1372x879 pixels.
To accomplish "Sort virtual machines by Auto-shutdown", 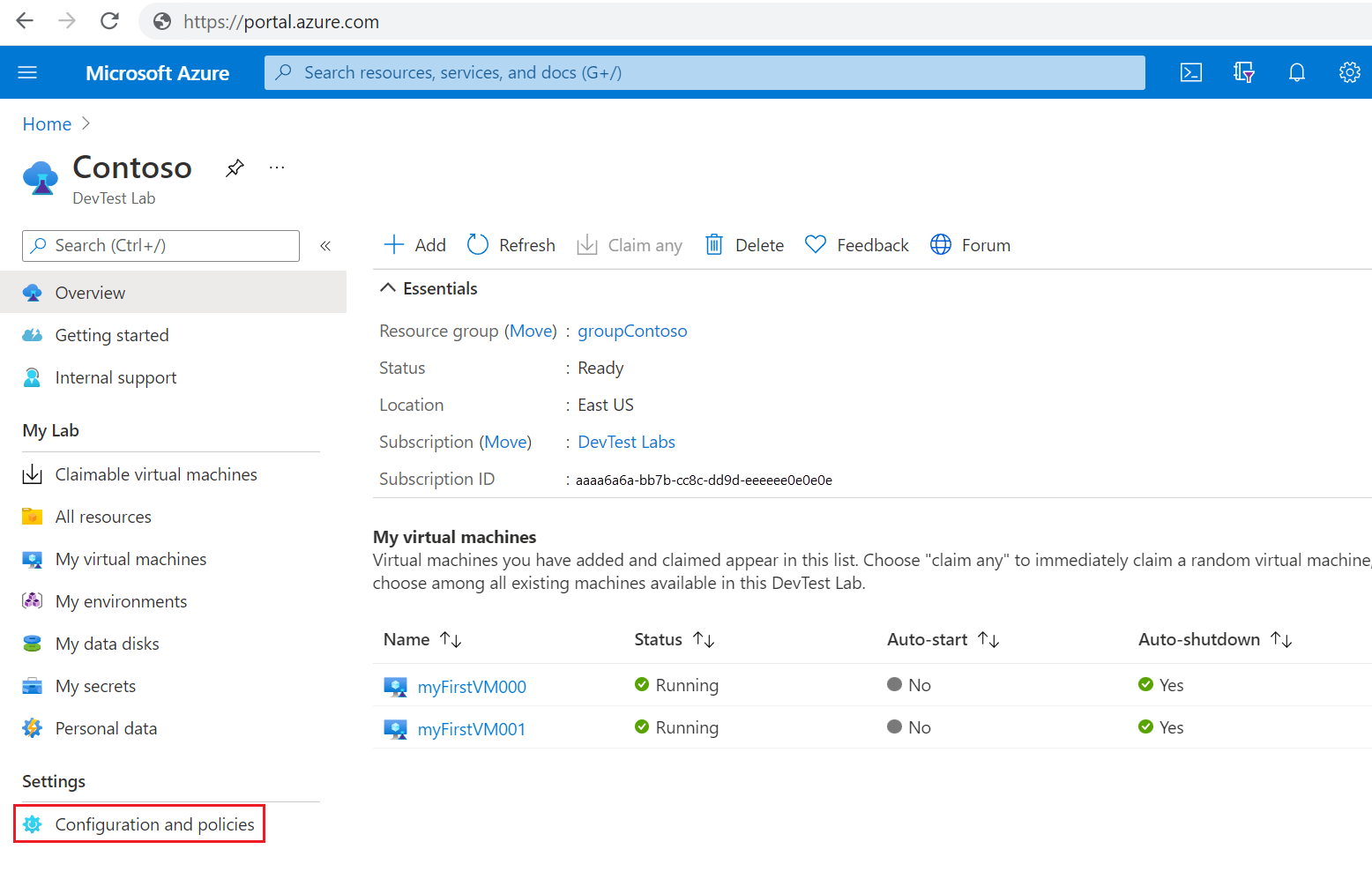I will (1215, 639).
